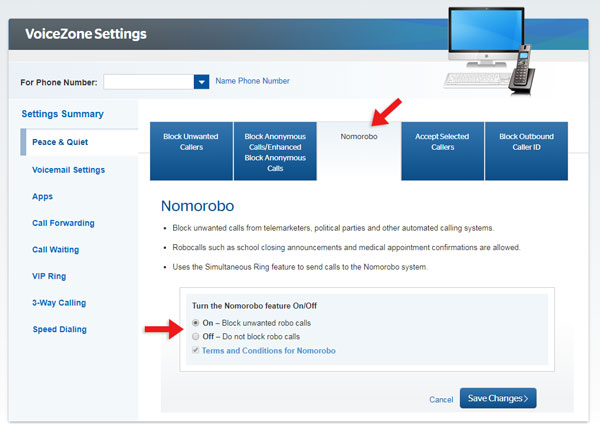600x424 pixels.
Task: Click the bullet text about telemarketers
Action: [x=333, y=228]
